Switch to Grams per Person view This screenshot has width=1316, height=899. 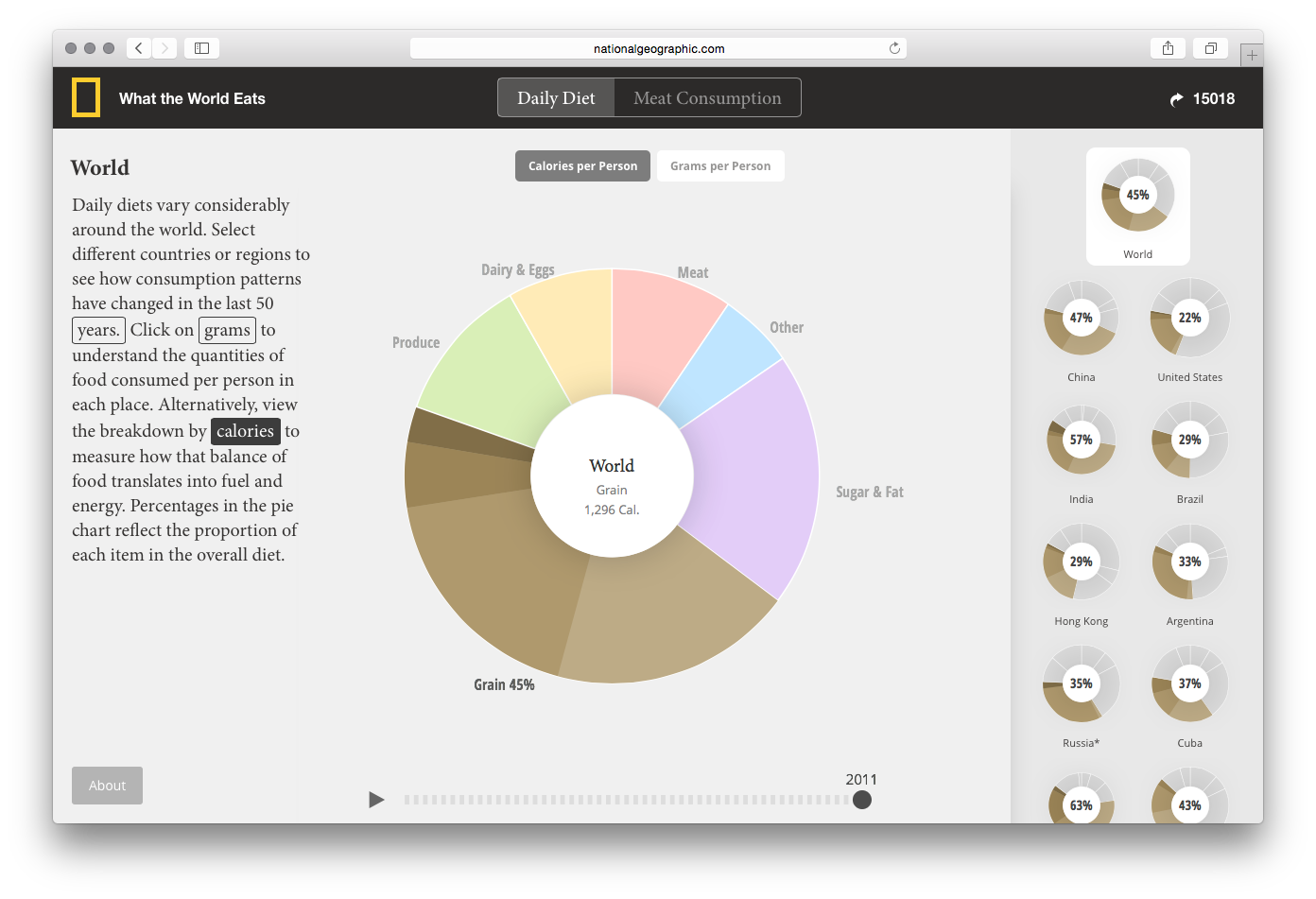tap(720, 166)
